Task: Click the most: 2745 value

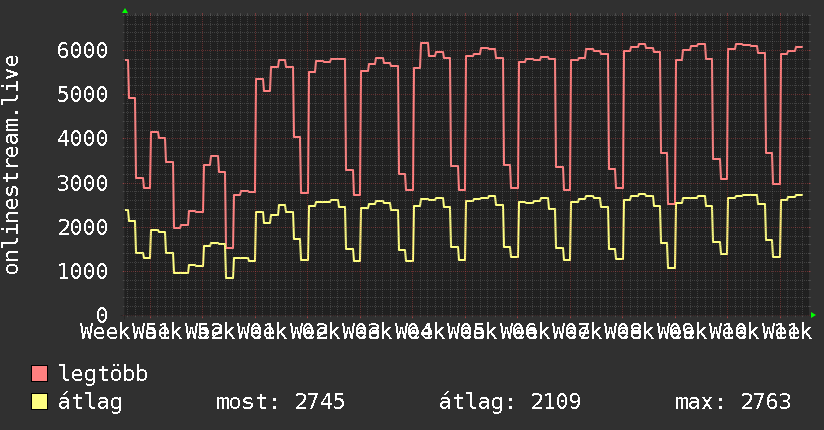Action: coord(280,402)
